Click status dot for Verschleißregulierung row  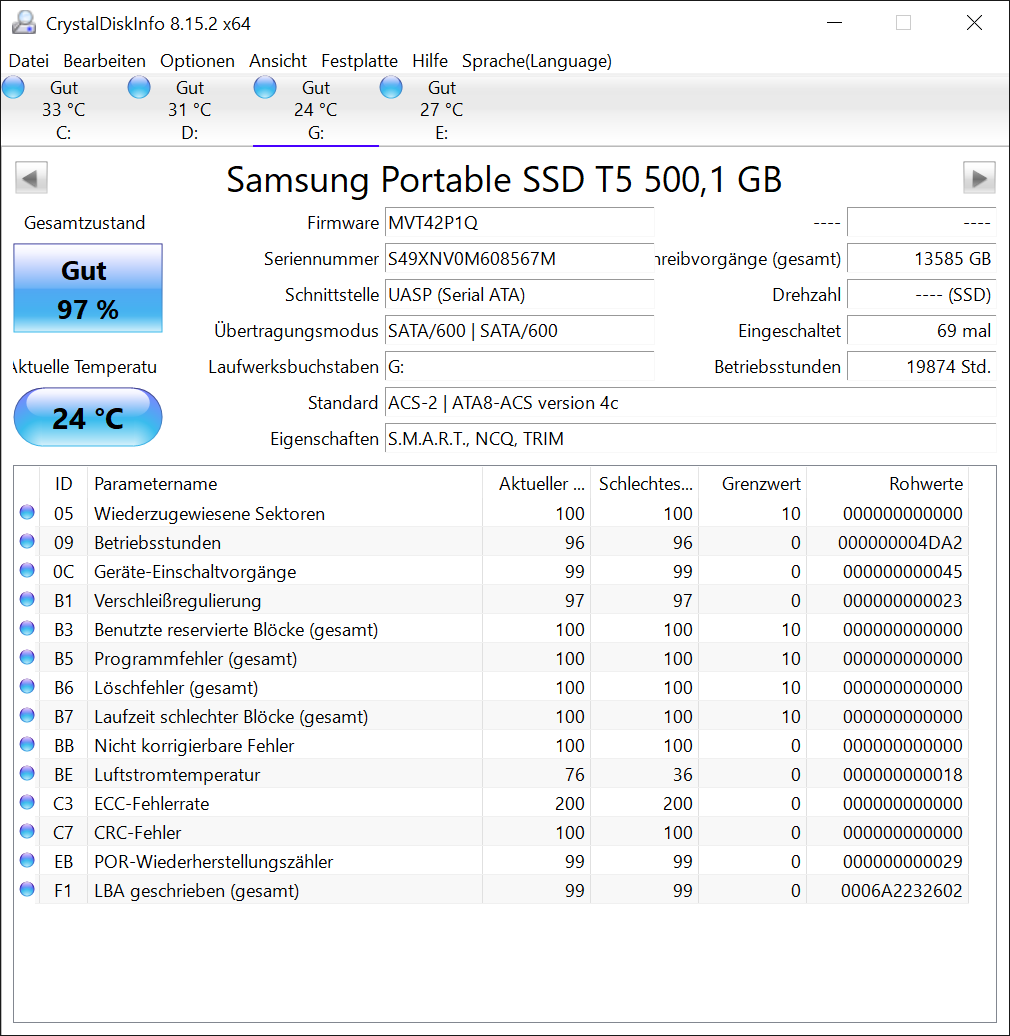27,599
